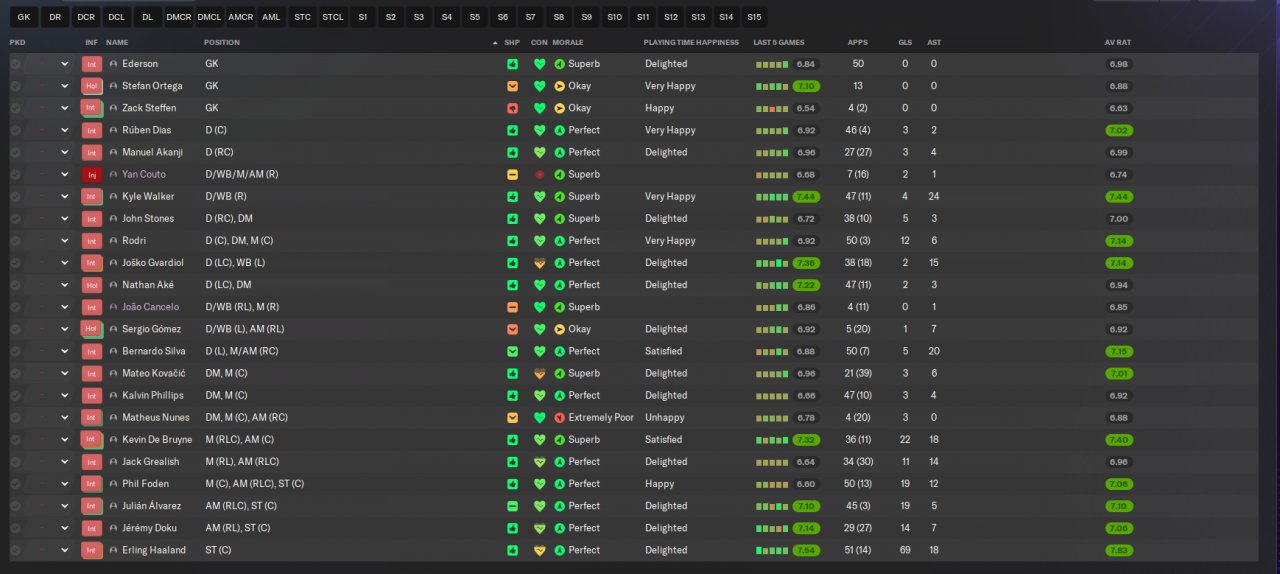The height and width of the screenshot is (574, 1280).
Task: Select the DCR position filter tab
Action: [x=86, y=17]
